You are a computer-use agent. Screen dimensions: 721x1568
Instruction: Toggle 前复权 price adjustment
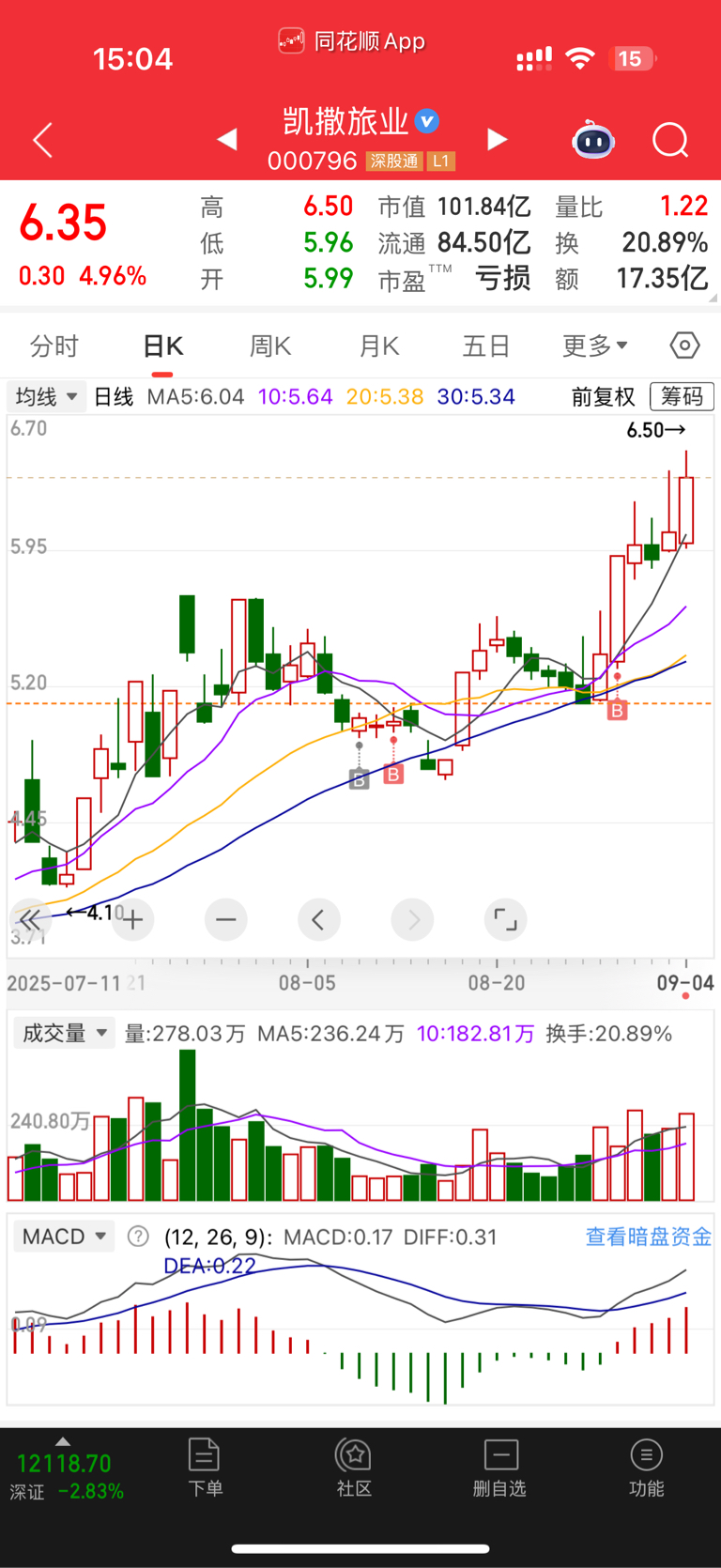point(603,396)
